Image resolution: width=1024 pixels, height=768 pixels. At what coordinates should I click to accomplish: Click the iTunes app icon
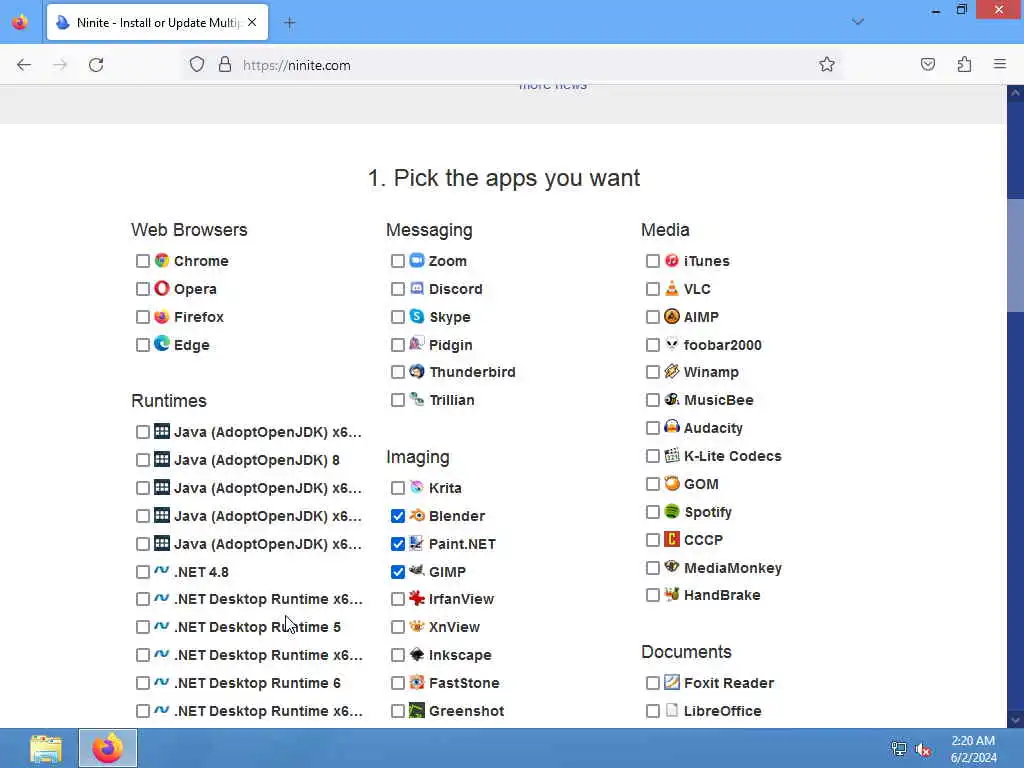(671, 261)
